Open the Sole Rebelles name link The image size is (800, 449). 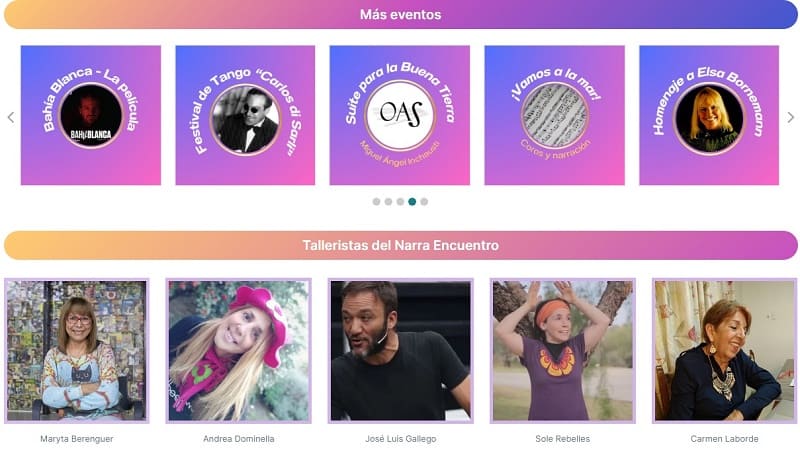click(x=562, y=439)
